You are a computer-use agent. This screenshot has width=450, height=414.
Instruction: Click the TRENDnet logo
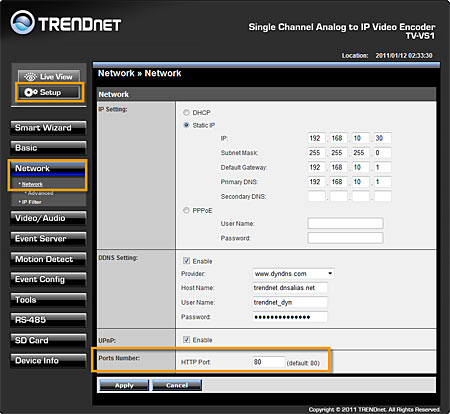pyautogui.click(x=66, y=23)
